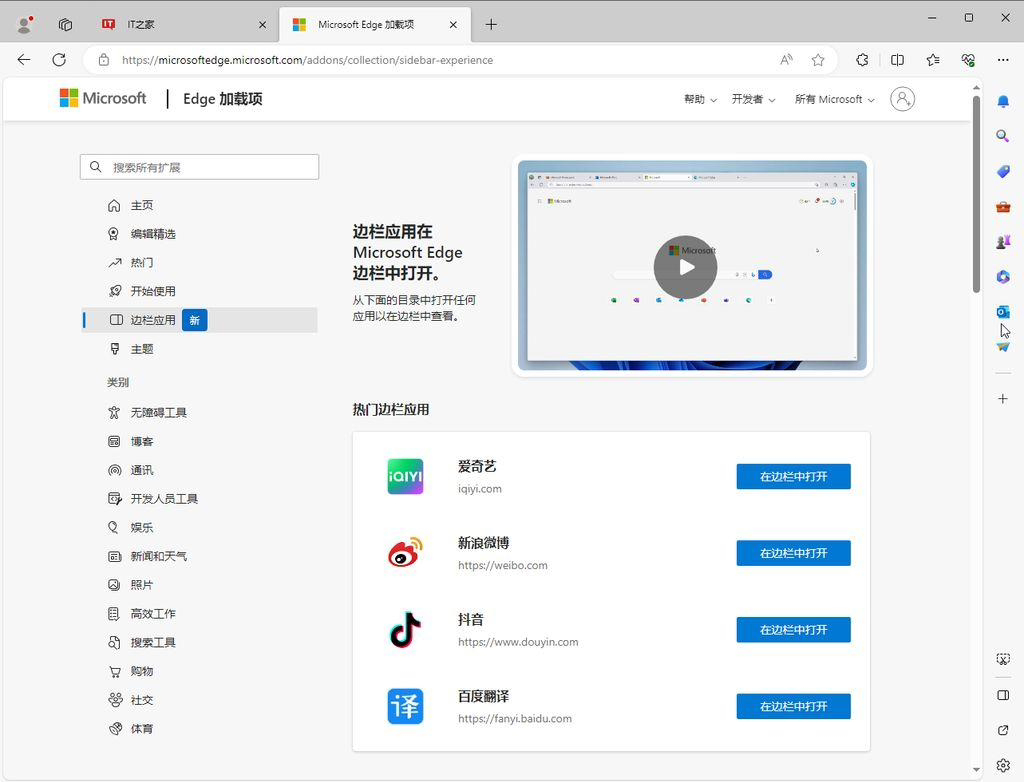Expand the 所有 Microsoft dropdown
This screenshot has width=1024, height=782.
coord(835,99)
